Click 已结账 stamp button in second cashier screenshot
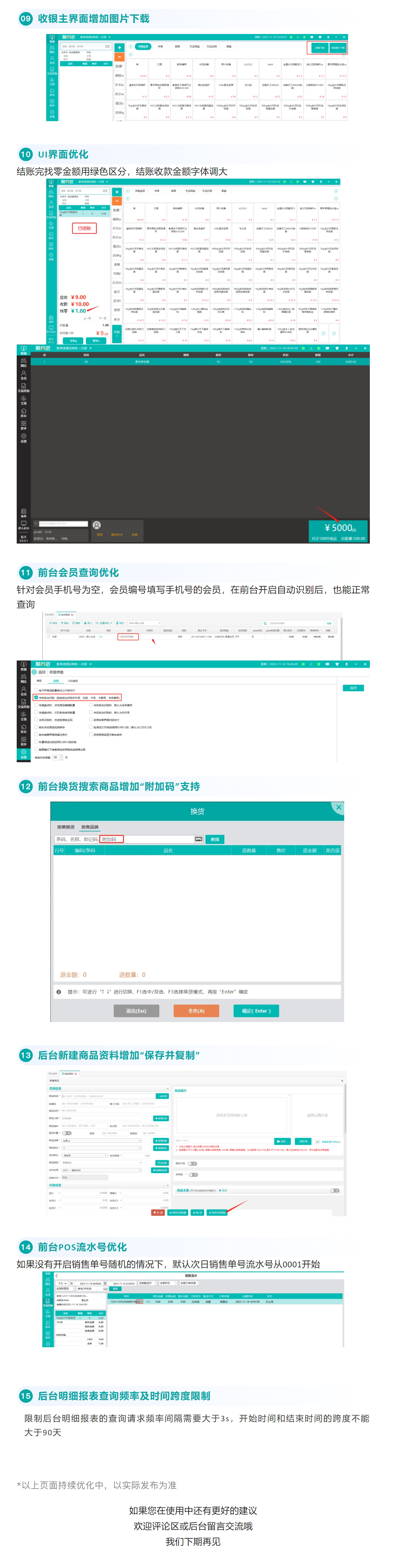The height and width of the screenshot is (1568, 394). (x=84, y=228)
